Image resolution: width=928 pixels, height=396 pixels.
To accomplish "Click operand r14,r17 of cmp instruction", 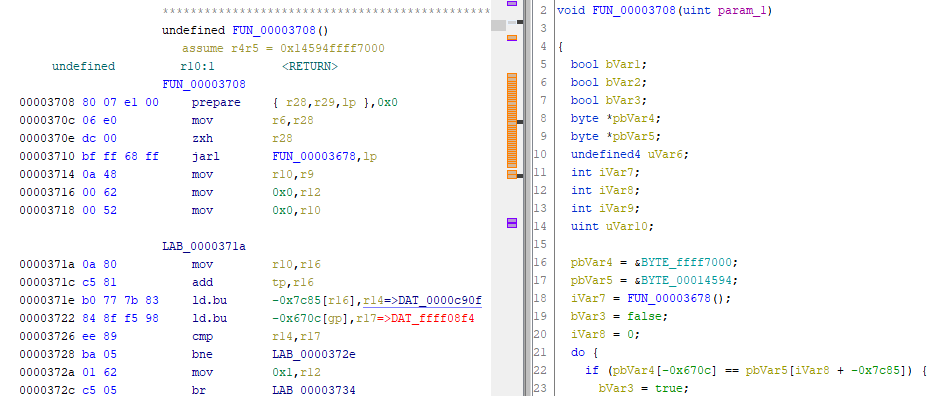I will [296, 337].
